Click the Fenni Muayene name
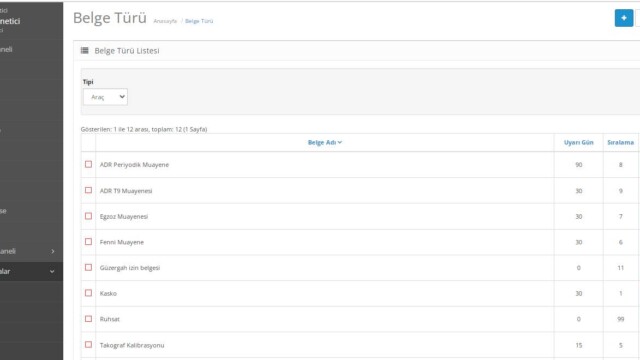The height and width of the screenshot is (360, 640). (x=122, y=242)
